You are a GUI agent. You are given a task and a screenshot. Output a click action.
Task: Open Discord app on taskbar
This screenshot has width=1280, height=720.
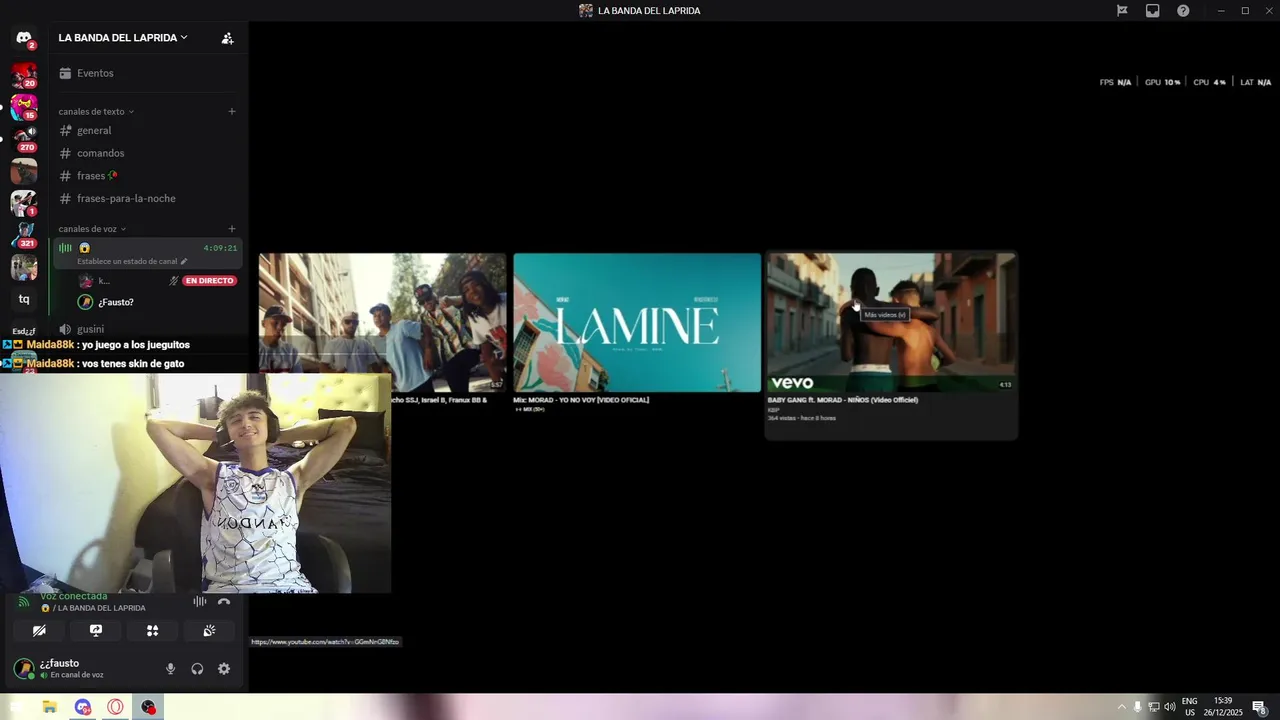[x=83, y=707]
